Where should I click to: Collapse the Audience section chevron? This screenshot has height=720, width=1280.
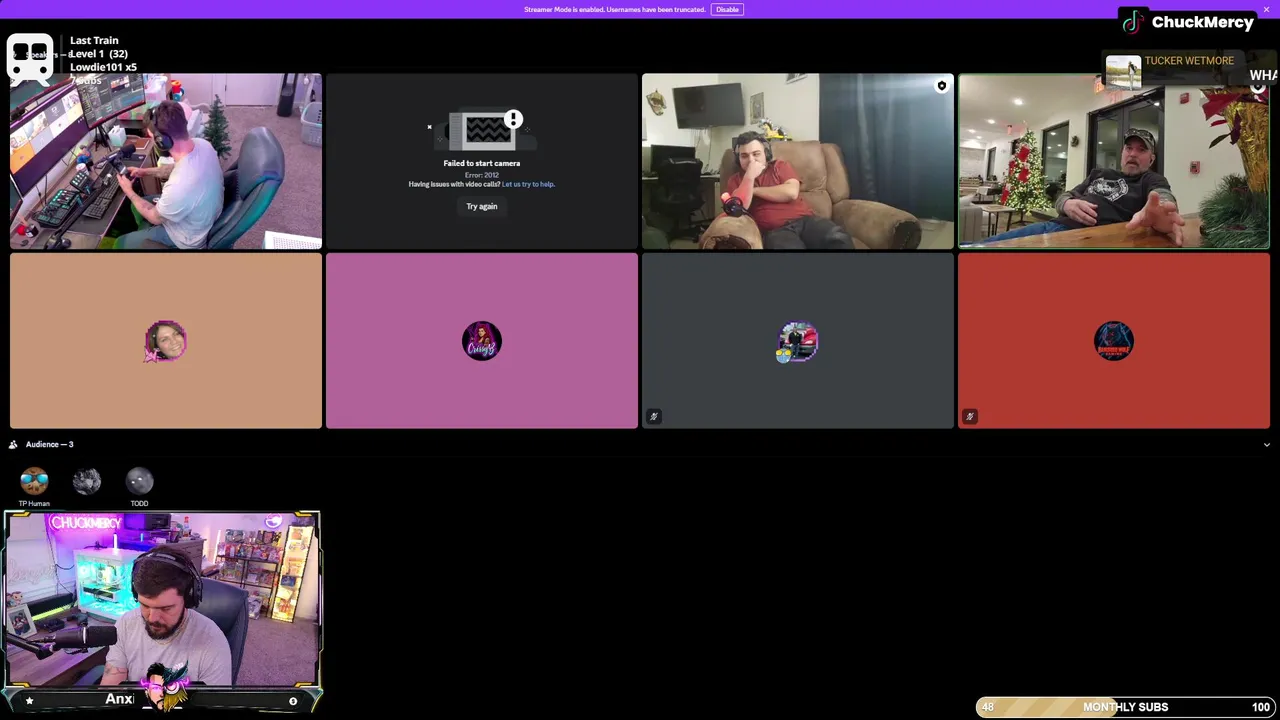(1266, 444)
